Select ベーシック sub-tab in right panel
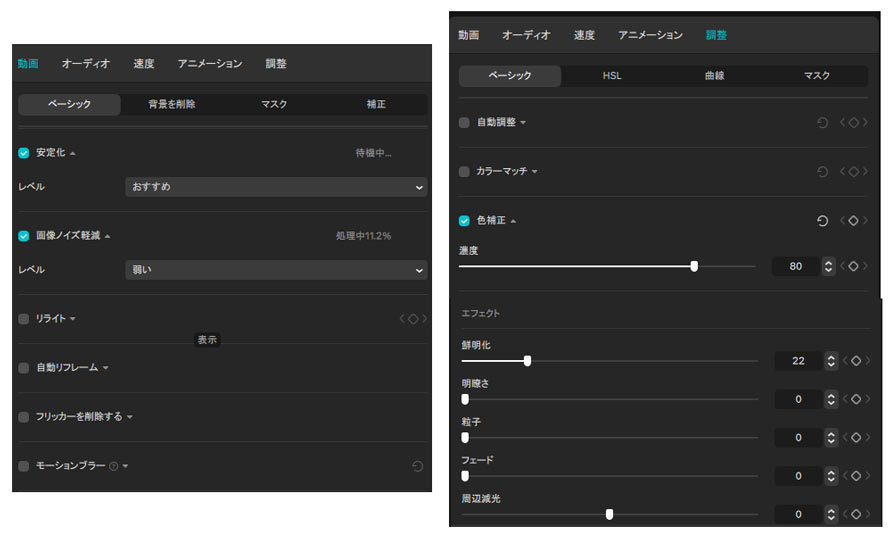Screen dimensions: 890x539 tap(510, 75)
